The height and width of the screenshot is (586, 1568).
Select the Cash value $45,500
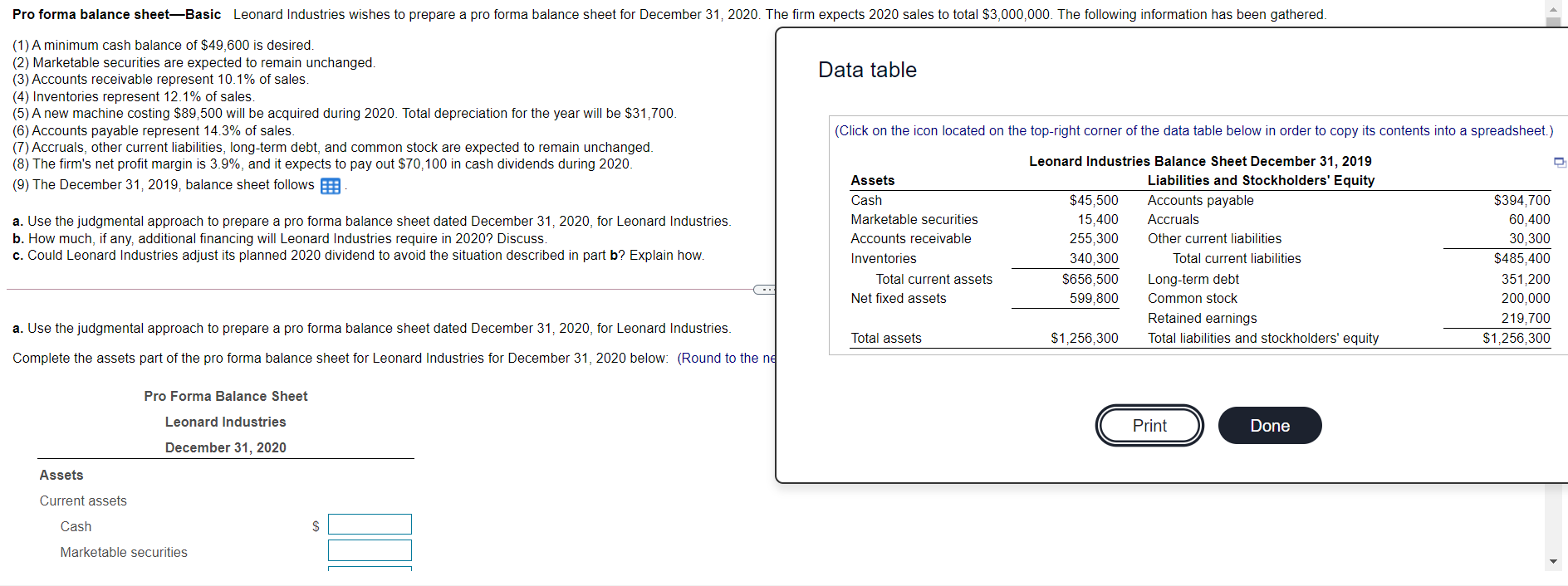tap(1094, 200)
